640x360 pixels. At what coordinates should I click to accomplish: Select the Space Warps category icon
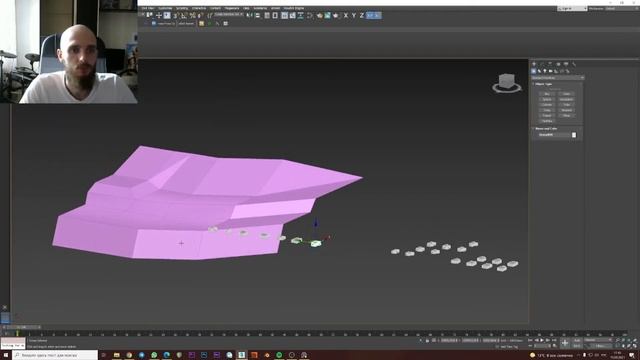pos(561,71)
